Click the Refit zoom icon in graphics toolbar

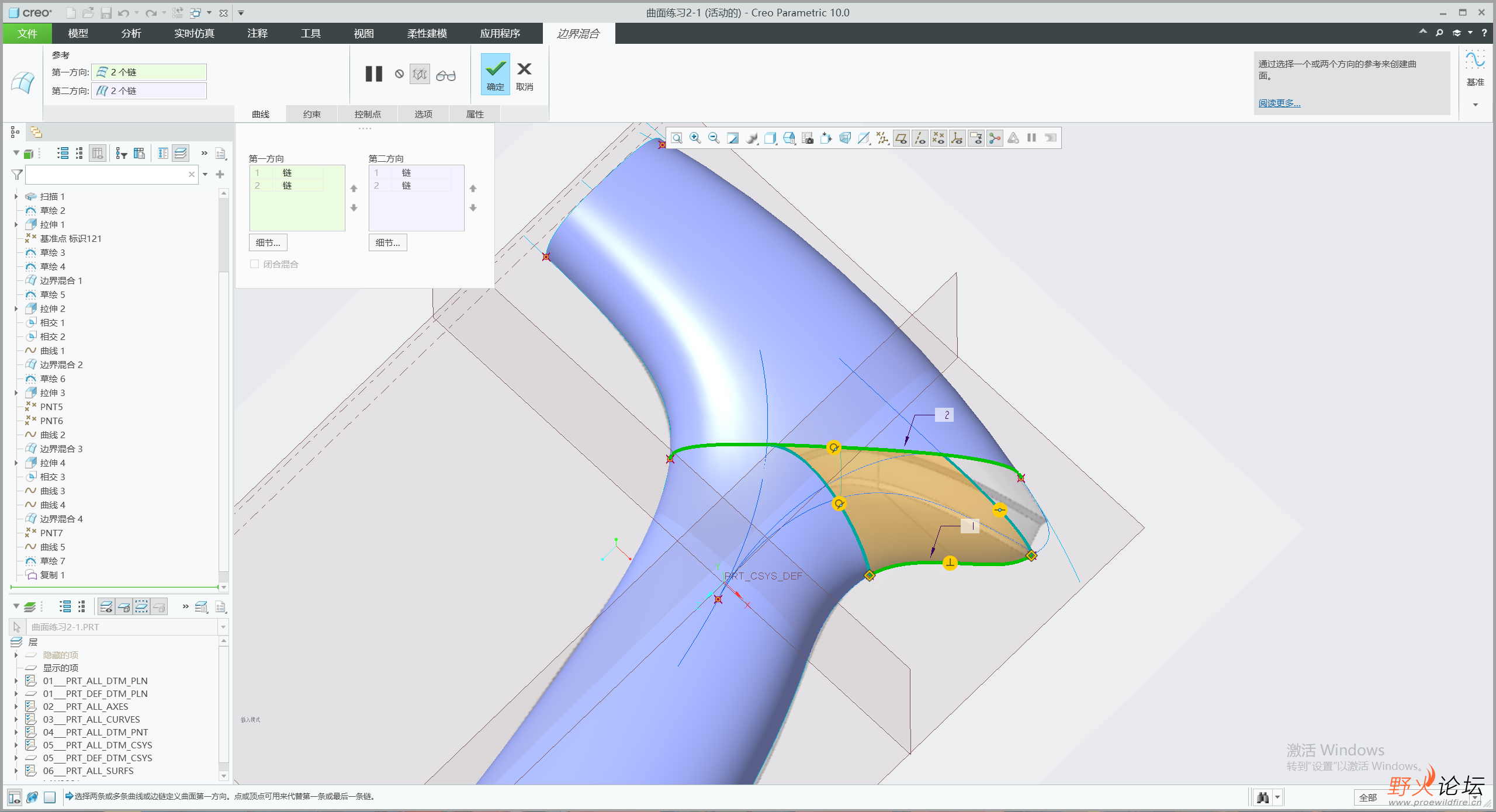coord(676,138)
